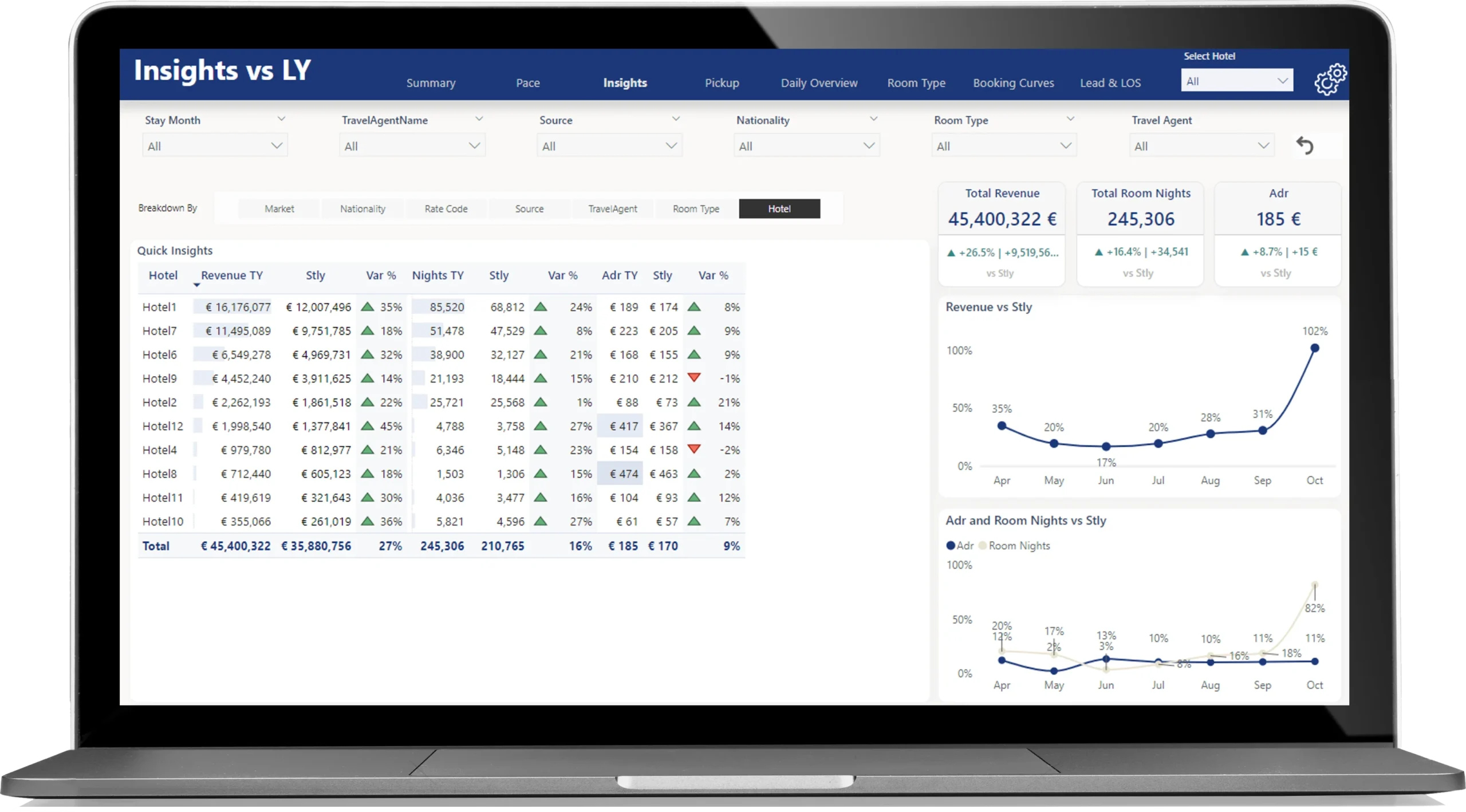Click the Adr legend marker

pos(951,546)
